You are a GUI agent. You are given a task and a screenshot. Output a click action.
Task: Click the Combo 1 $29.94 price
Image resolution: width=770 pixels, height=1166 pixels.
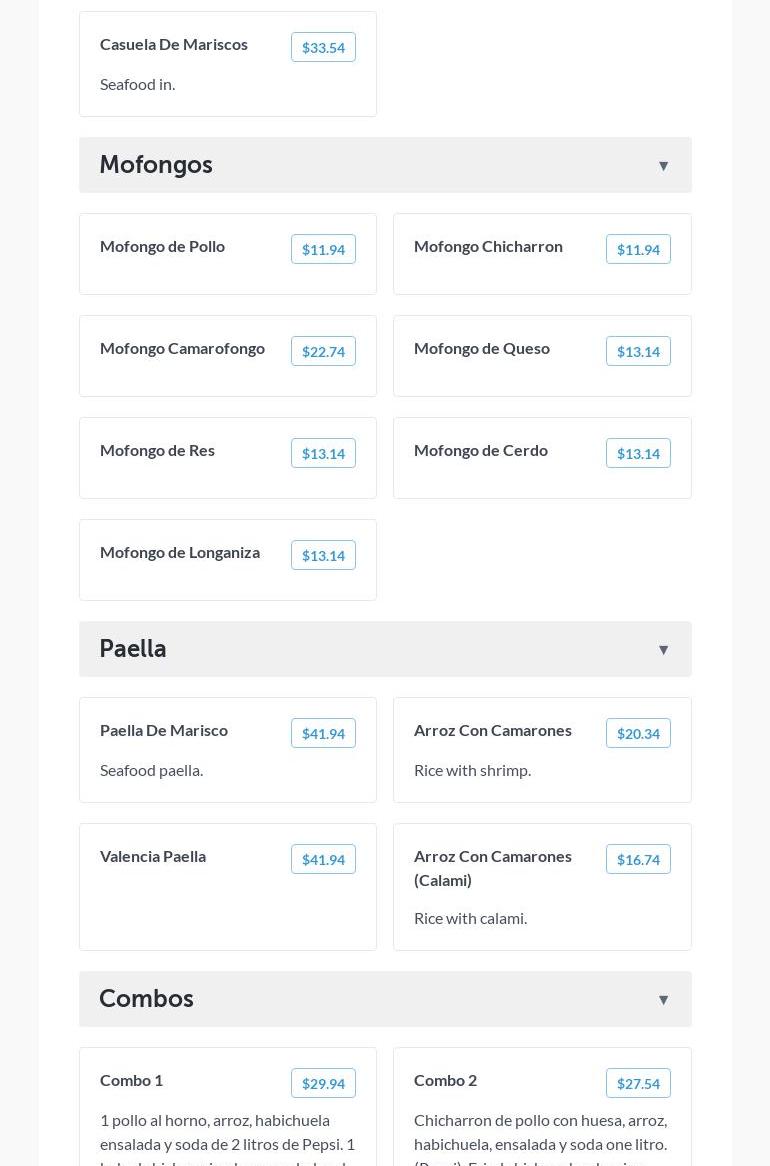point(323,1084)
